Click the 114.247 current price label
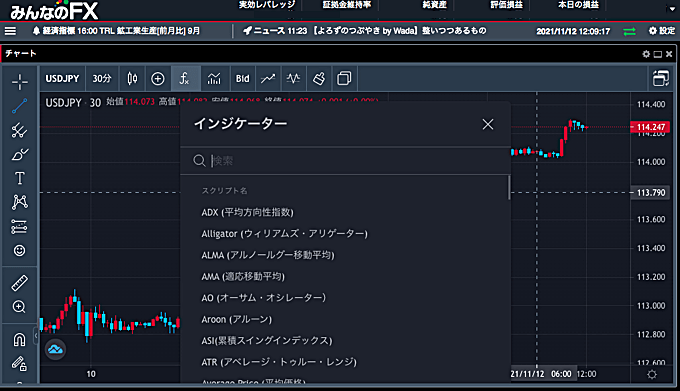The image size is (680, 391). pos(651,127)
